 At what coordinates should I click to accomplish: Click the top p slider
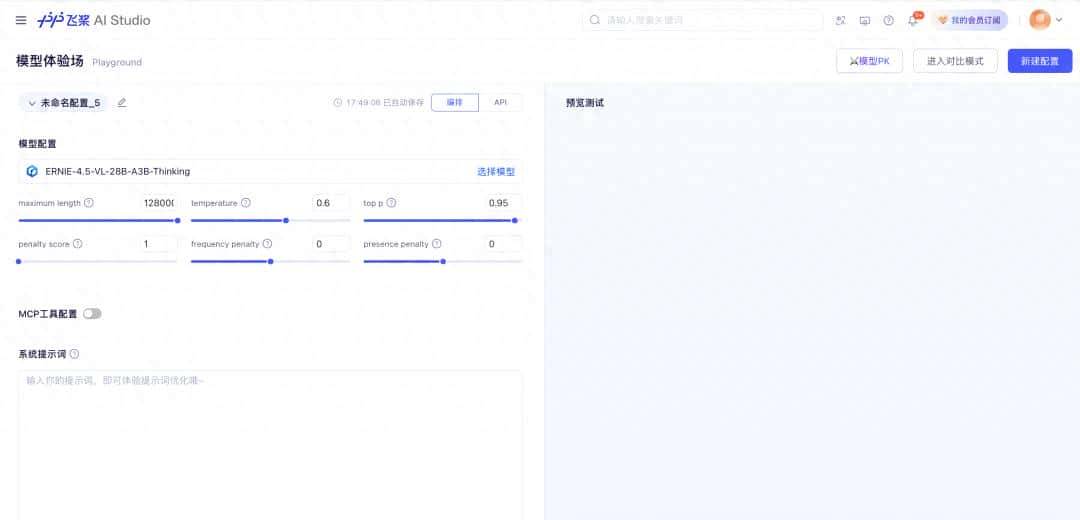pyautogui.click(x=441, y=220)
